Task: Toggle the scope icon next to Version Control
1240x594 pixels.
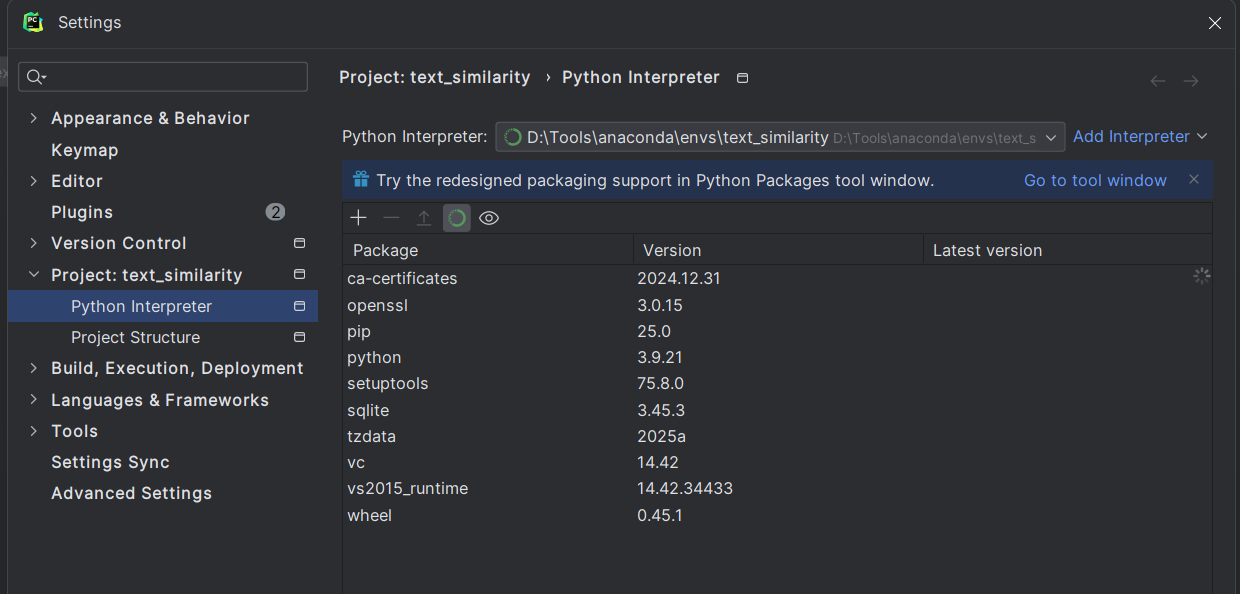Action: pyautogui.click(x=299, y=243)
